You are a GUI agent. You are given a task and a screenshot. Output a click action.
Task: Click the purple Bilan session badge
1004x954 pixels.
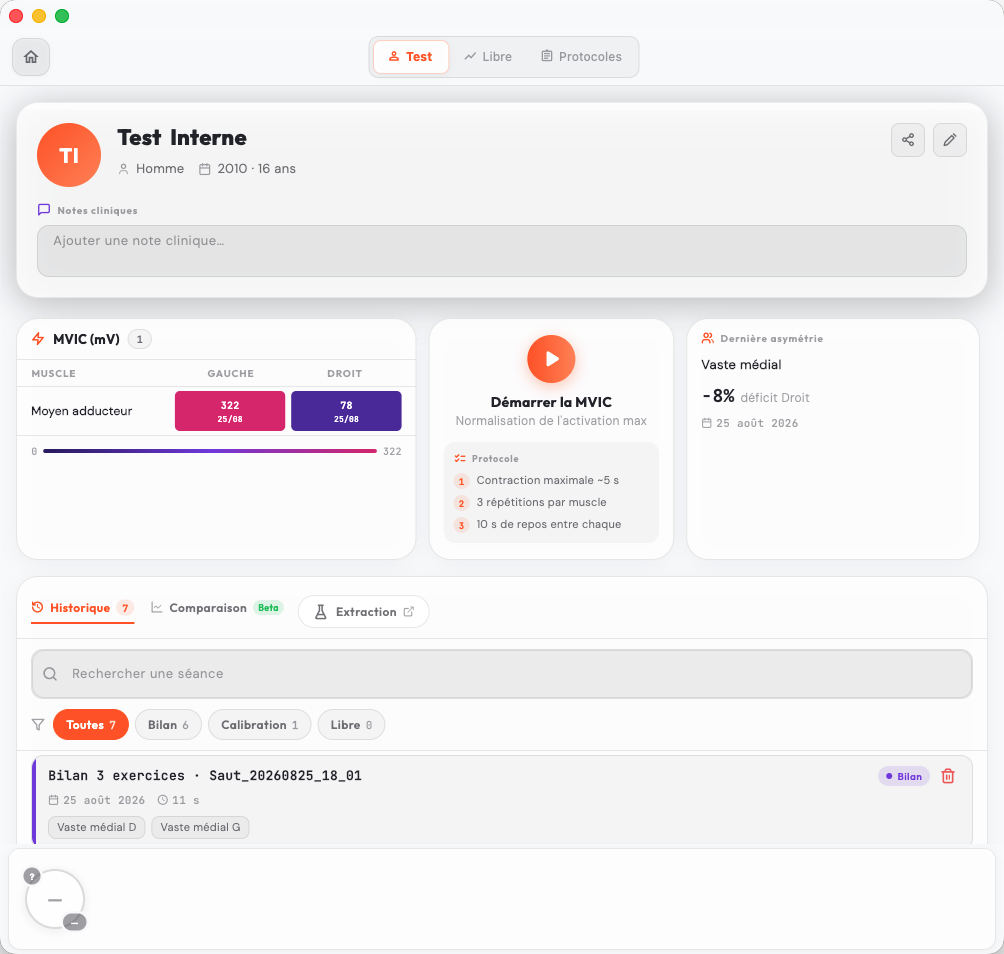(903, 776)
